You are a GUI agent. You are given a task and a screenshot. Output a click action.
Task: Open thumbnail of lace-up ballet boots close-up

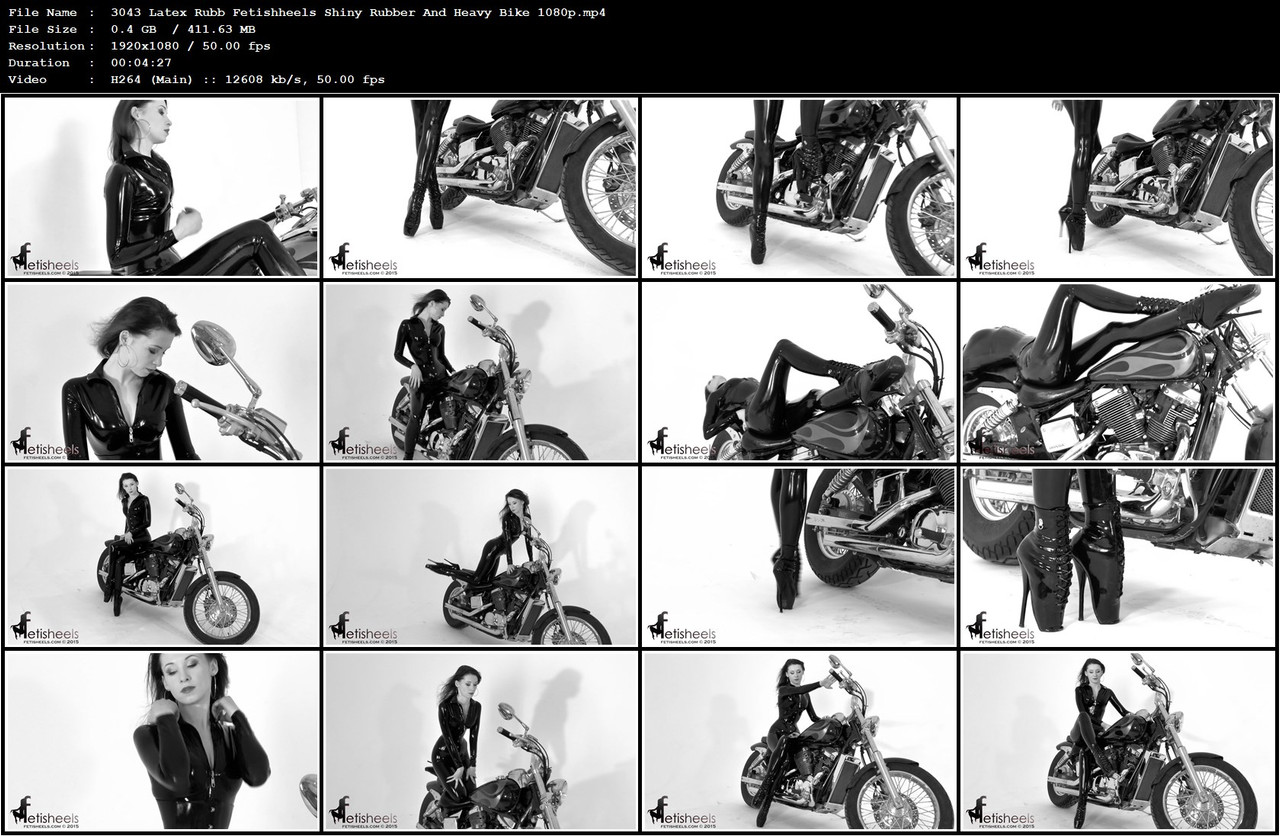[1118, 556]
